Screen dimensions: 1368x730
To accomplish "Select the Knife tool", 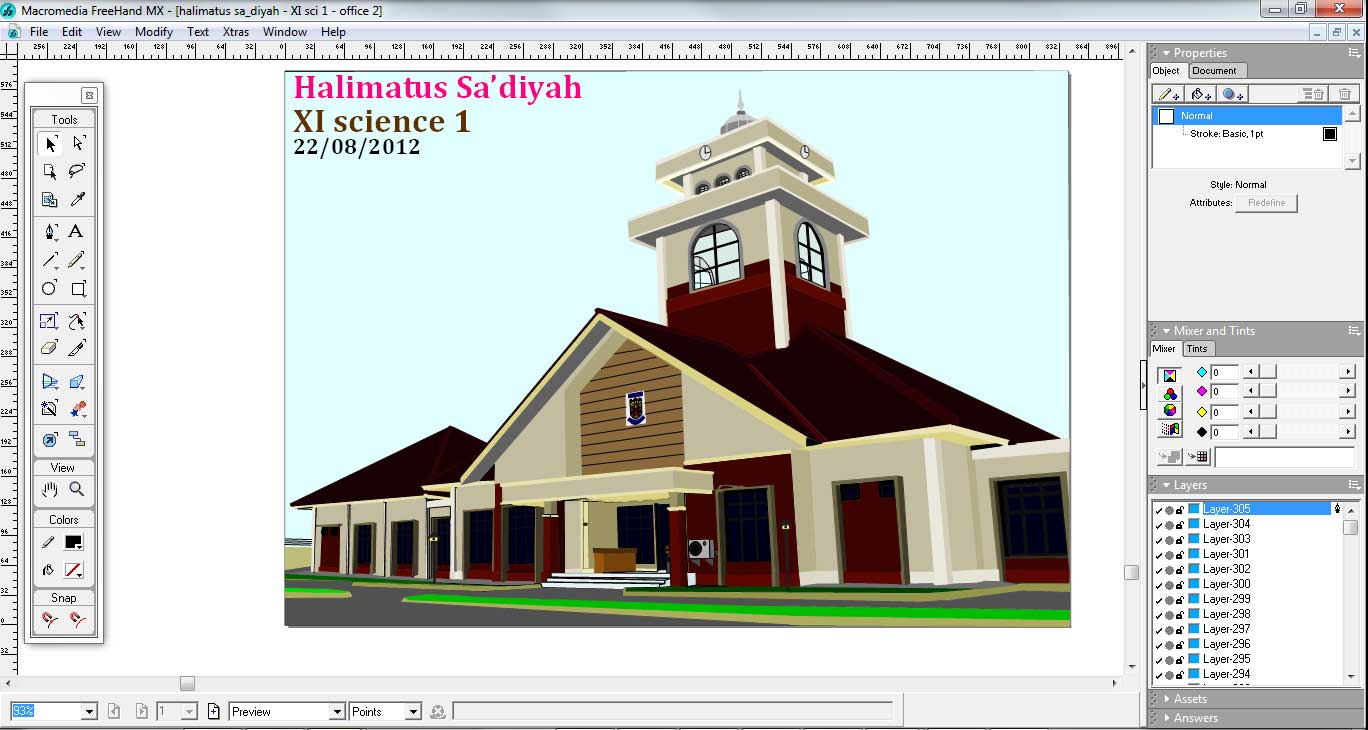I will [78, 348].
